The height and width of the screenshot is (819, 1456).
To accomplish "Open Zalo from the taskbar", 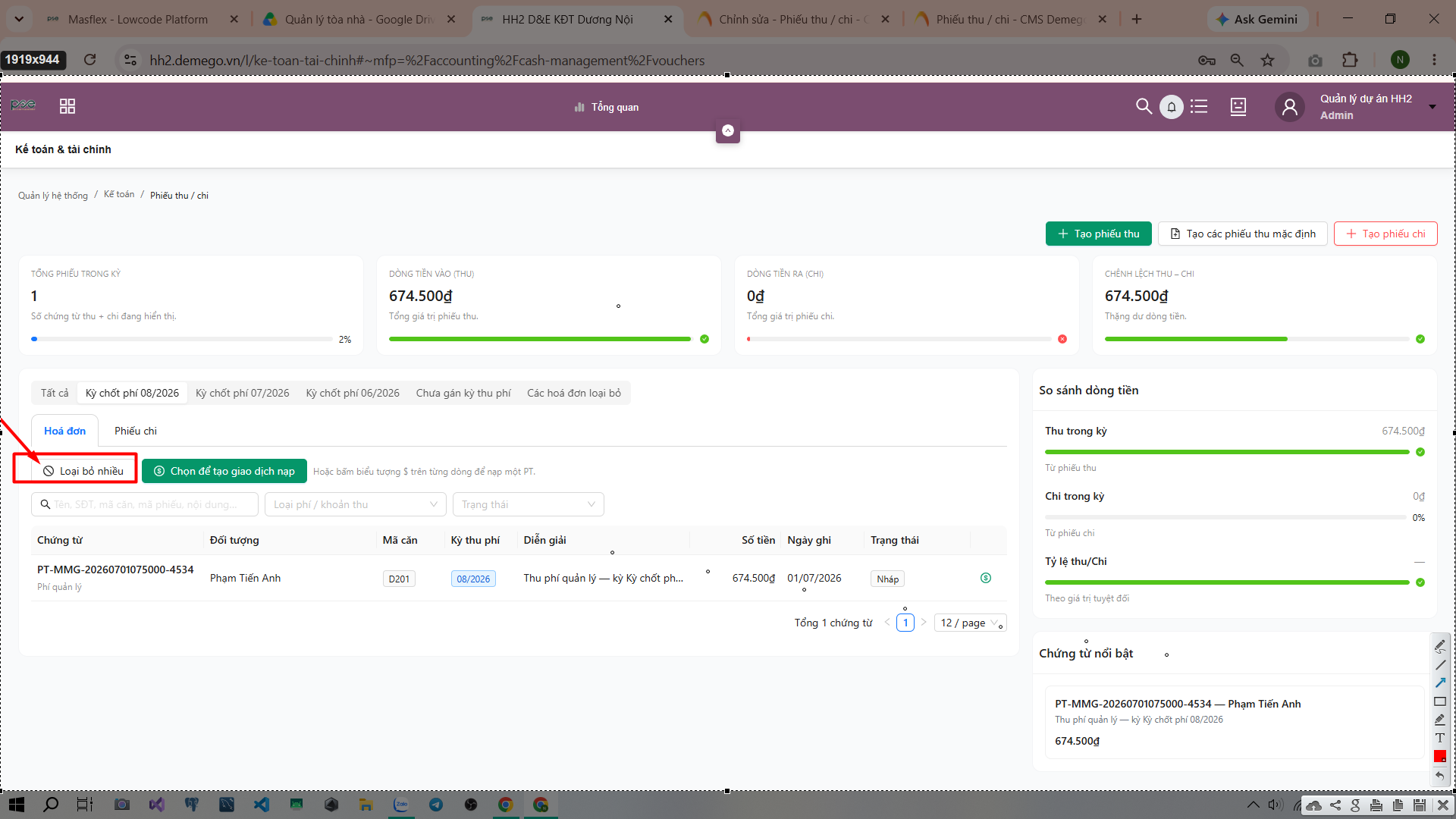I will point(400,805).
